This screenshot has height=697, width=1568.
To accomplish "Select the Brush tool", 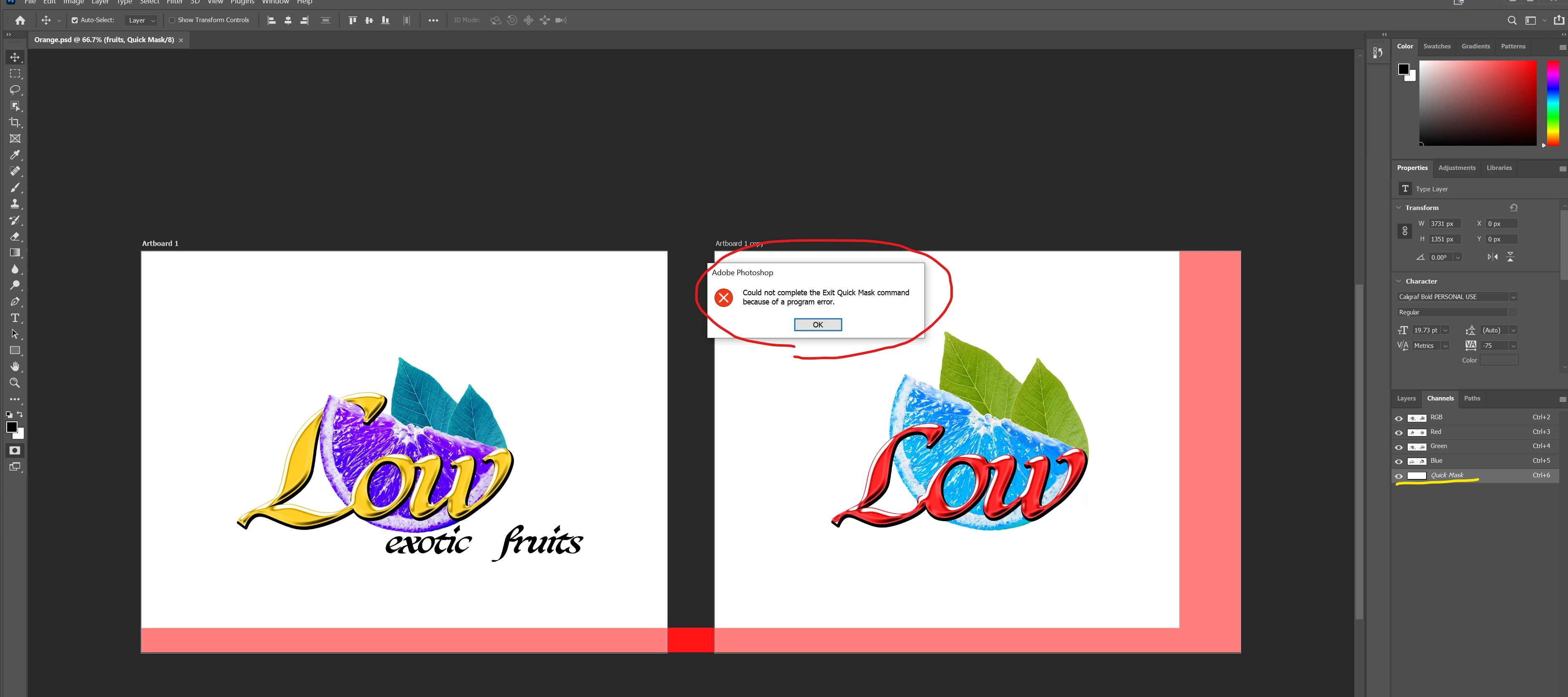I will pos(15,188).
